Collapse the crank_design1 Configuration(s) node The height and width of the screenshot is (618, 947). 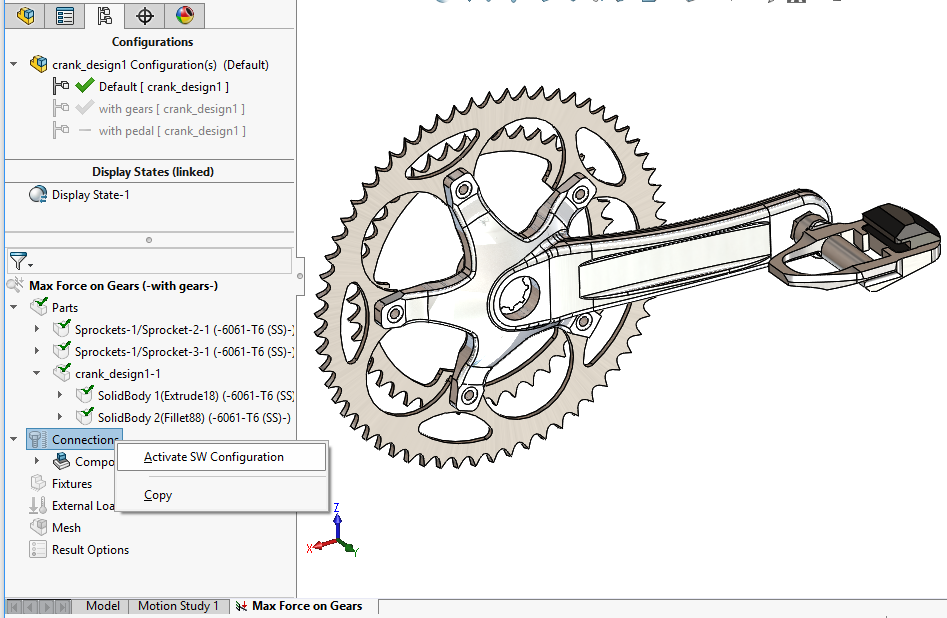pos(14,65)
